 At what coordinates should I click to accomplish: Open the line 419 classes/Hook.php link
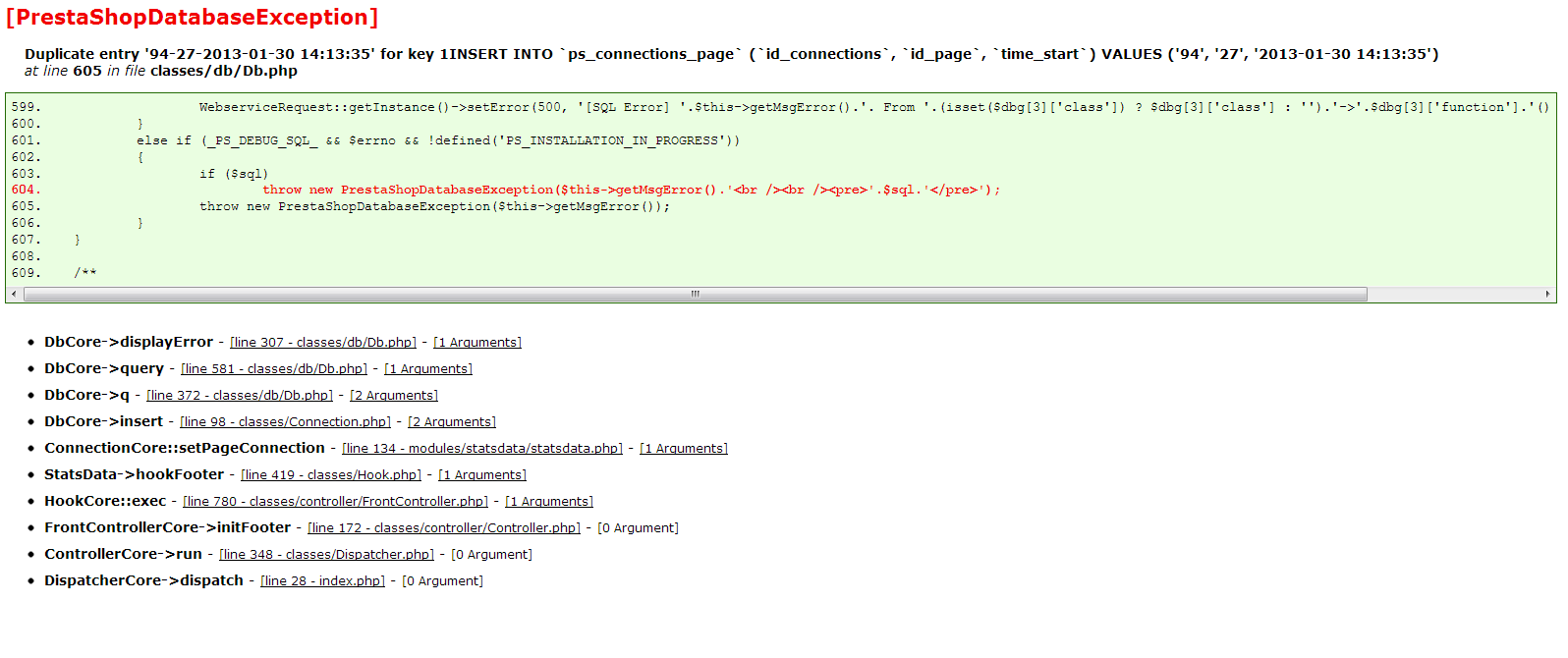tap(331, 475)
